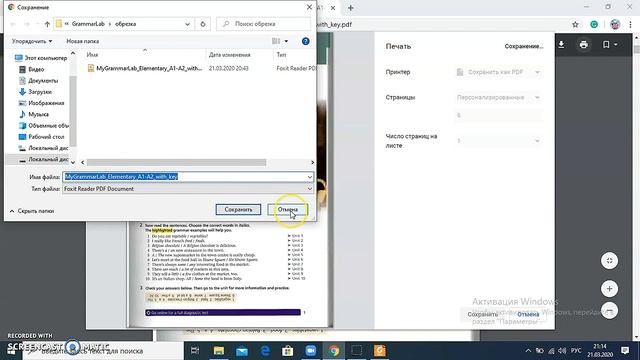
Task: Click Сохранить button in Chrome print panel
Action: (x=483, y=314)
